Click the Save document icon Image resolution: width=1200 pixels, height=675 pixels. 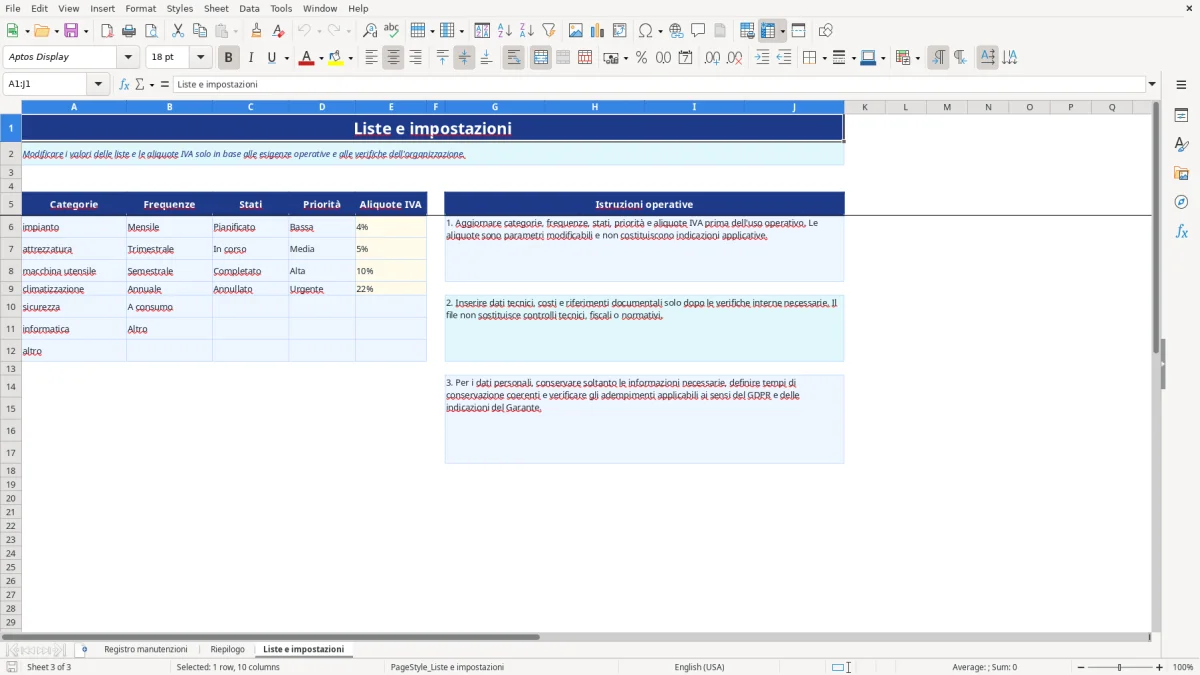click(70, 31)
